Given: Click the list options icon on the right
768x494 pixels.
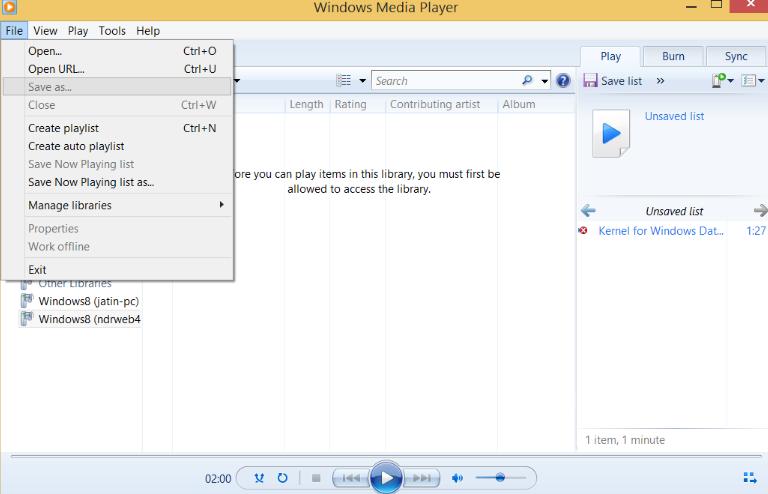Looking at the screenshot, I should click(x=748, y=80).
